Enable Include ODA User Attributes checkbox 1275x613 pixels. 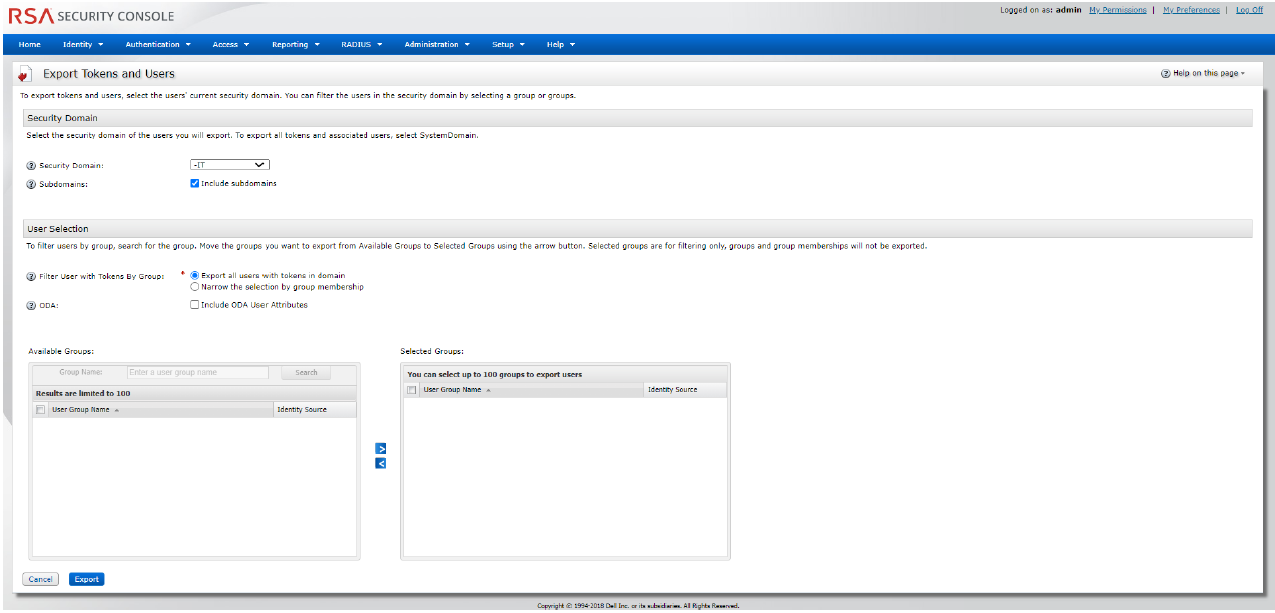(x=195, y=305)
